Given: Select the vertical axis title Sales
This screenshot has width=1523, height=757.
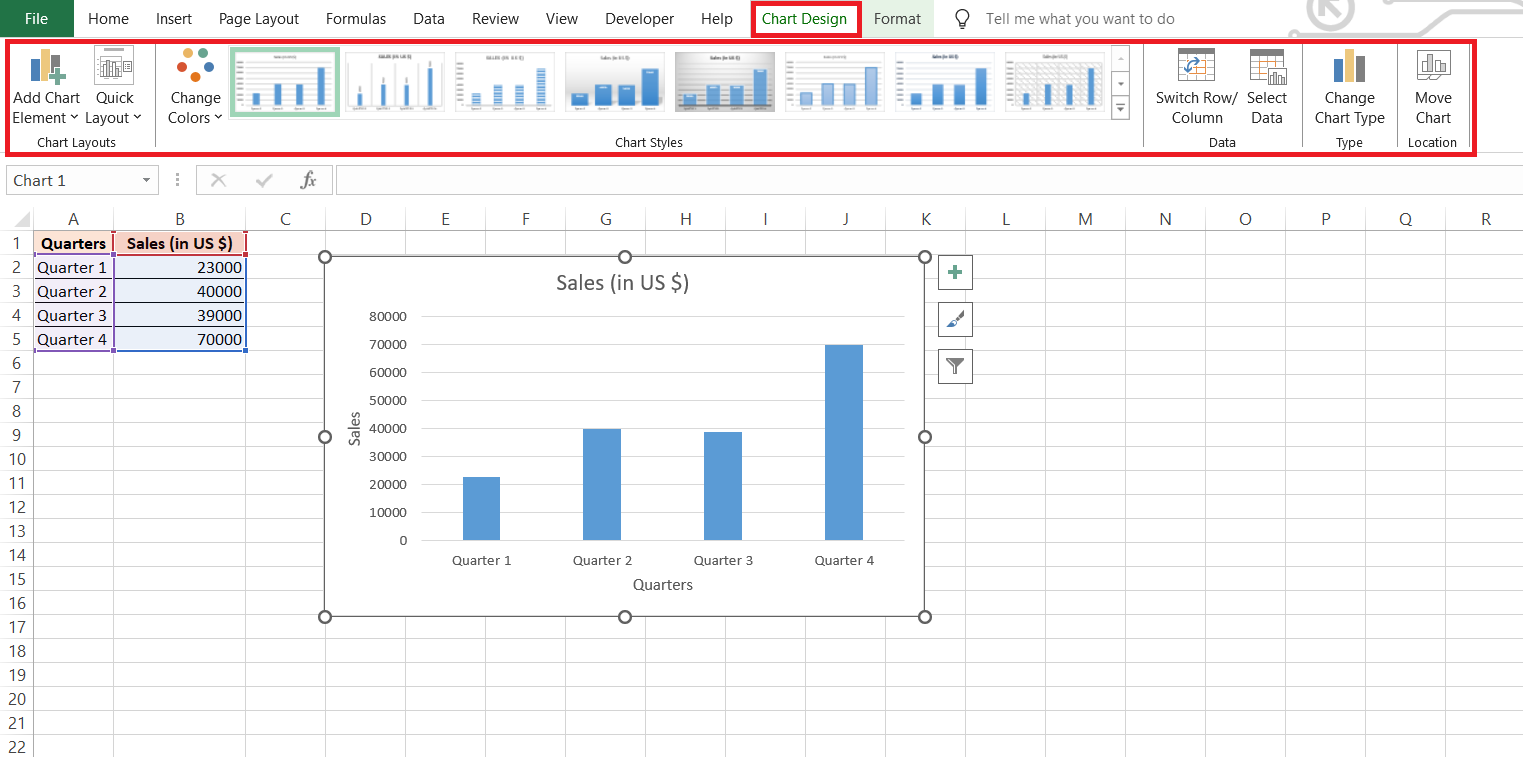Looking at the screenshot, I should click(355, 428).
